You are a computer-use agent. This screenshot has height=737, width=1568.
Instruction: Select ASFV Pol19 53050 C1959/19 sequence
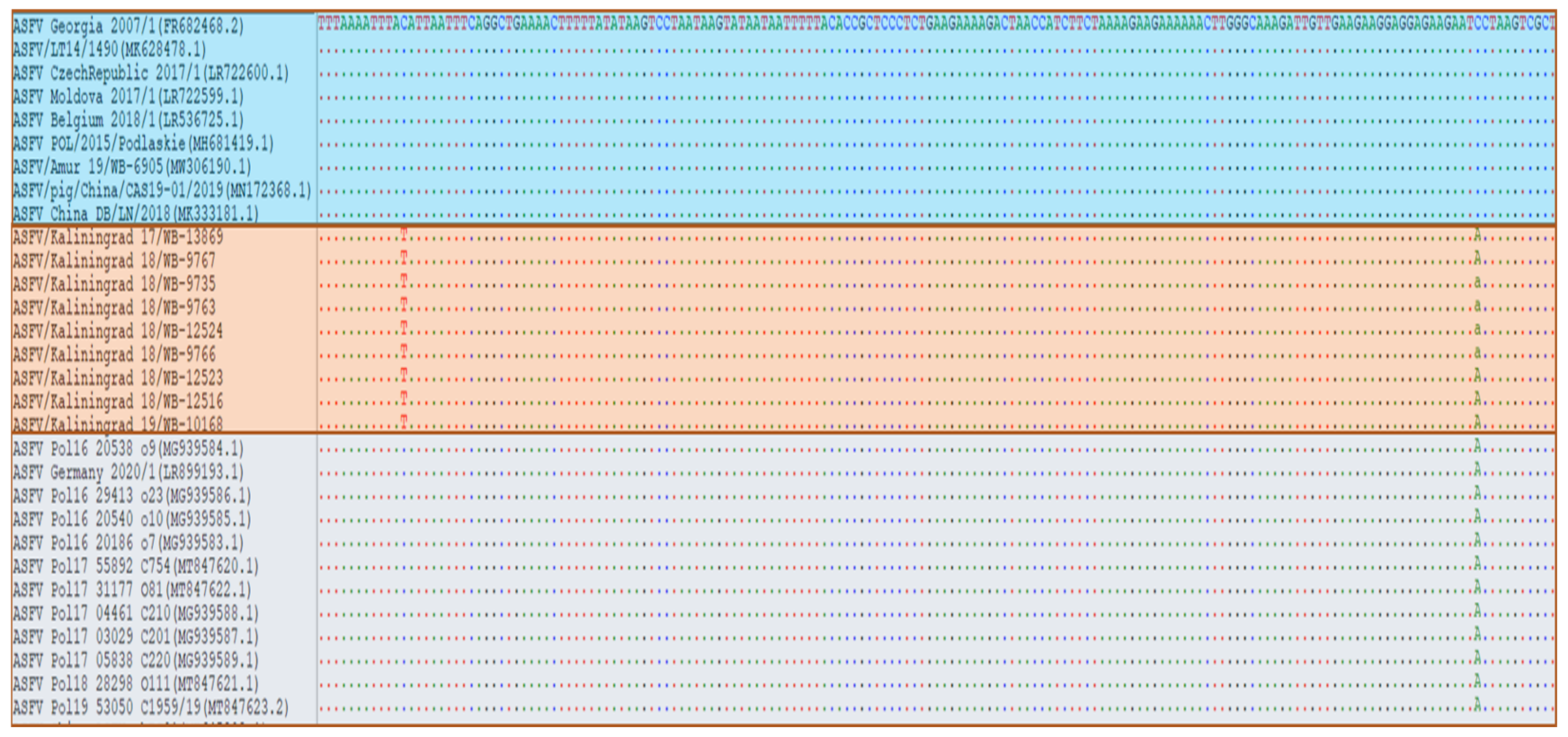click(x=150, y=707)
